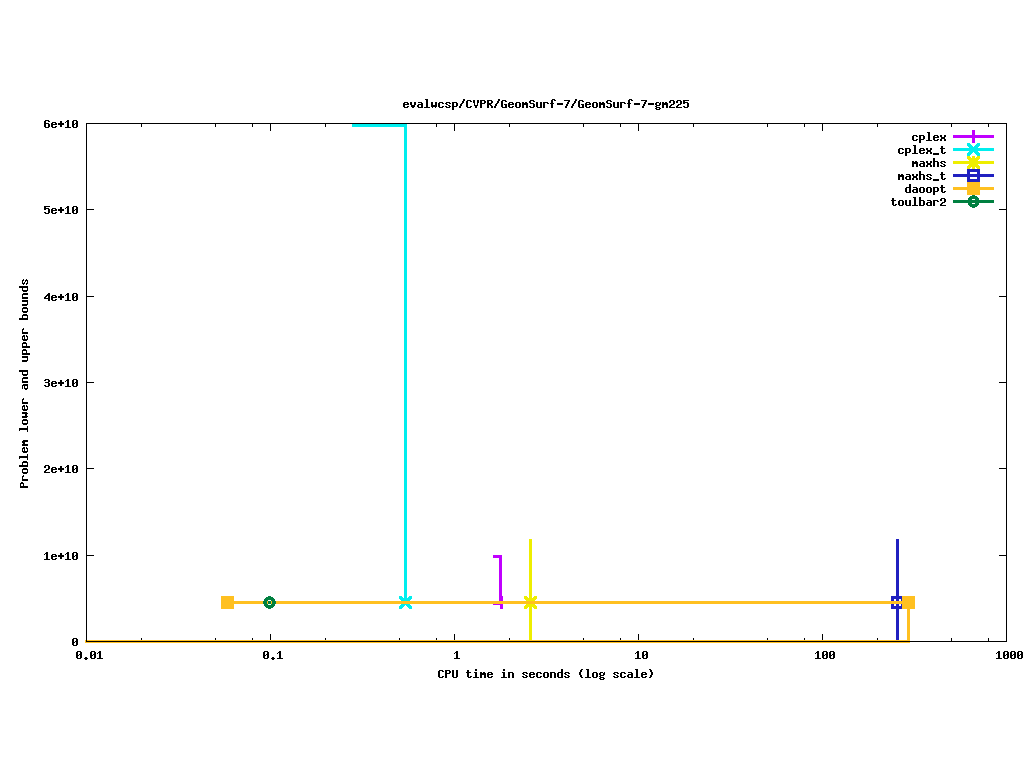1024x768 pixels.
Task: Click the cyan star sample in the legend
Action: (973, 150)
